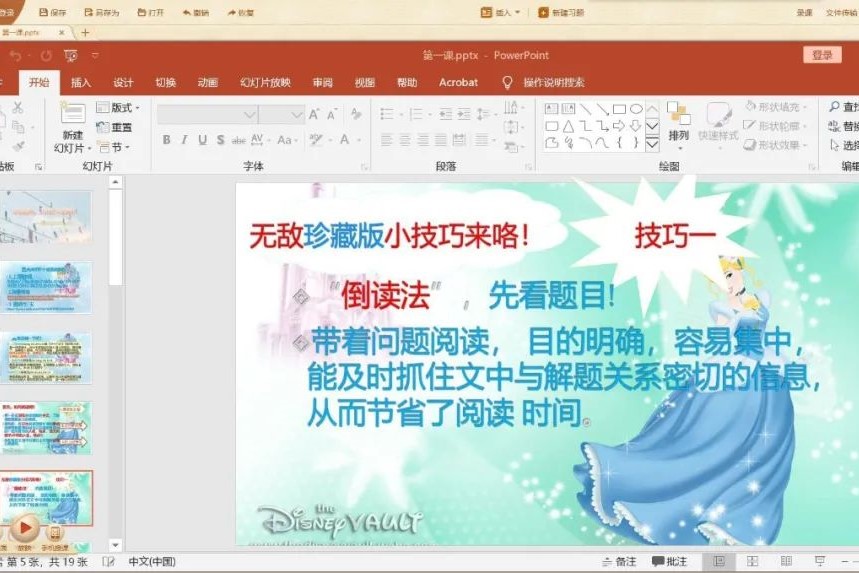This screenshot has height=573, width=859.
Task: Click the Format Painter brush icon
Action: 18,146
